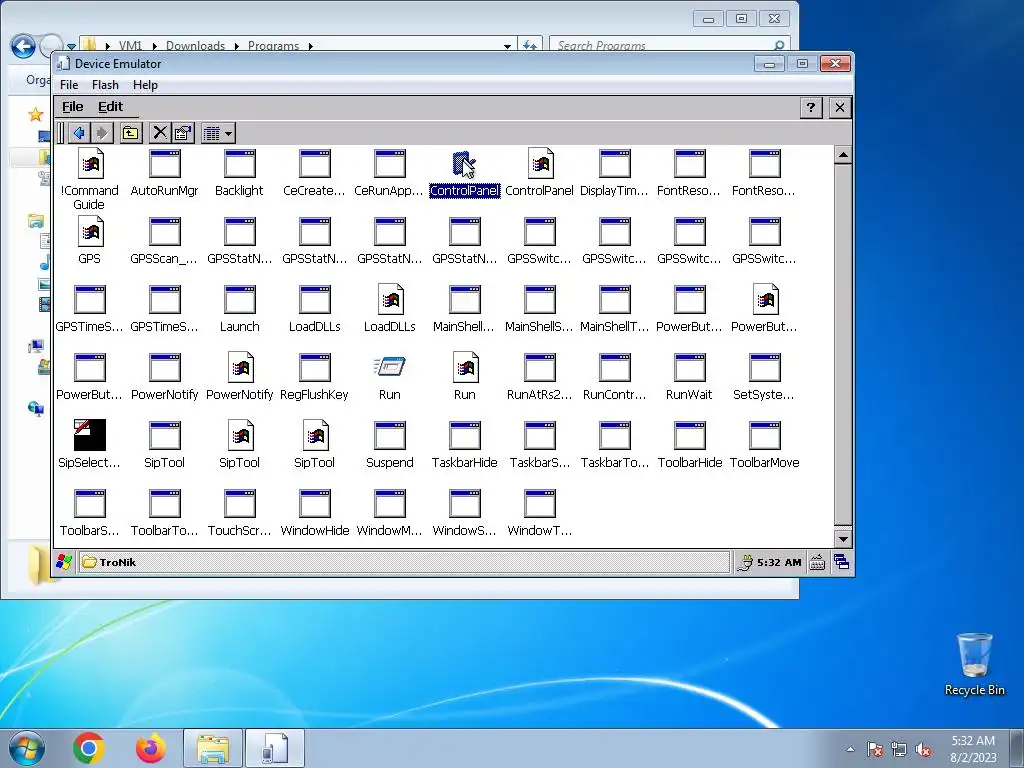This screenshot has height=768, width=1024.
Task: Select the !Command Guide document icon
Action: click(89, 164)
